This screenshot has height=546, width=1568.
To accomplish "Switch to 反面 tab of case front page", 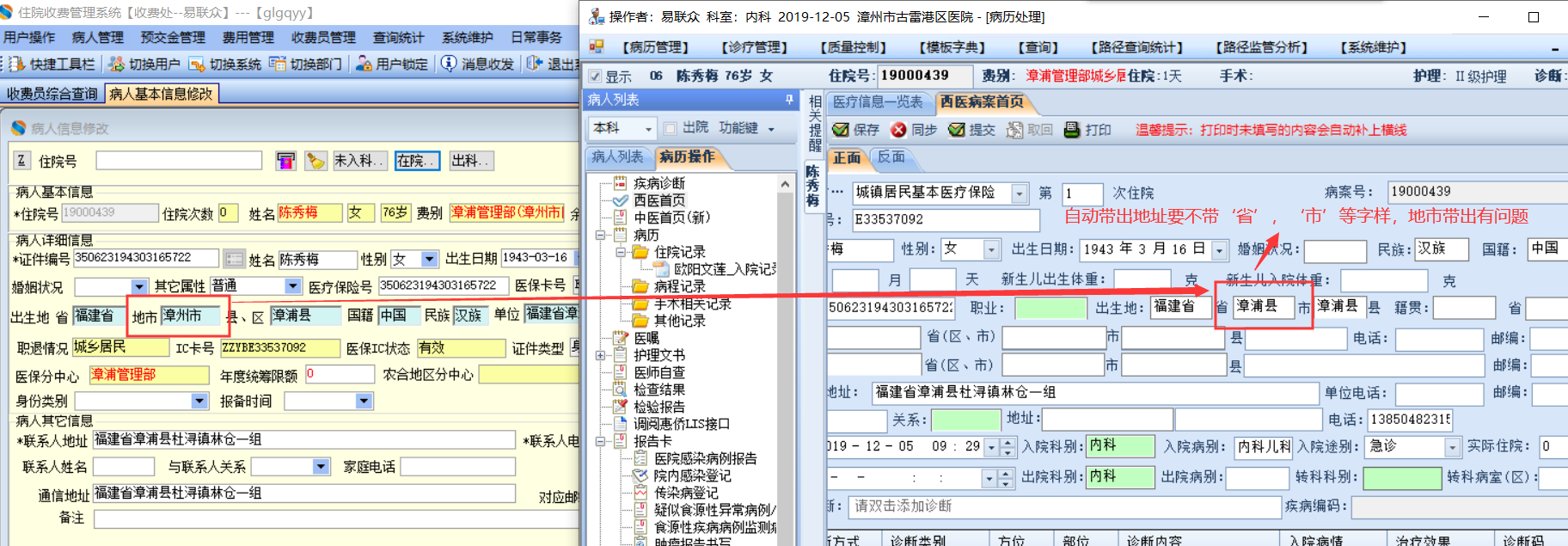I will coord(891,157).
